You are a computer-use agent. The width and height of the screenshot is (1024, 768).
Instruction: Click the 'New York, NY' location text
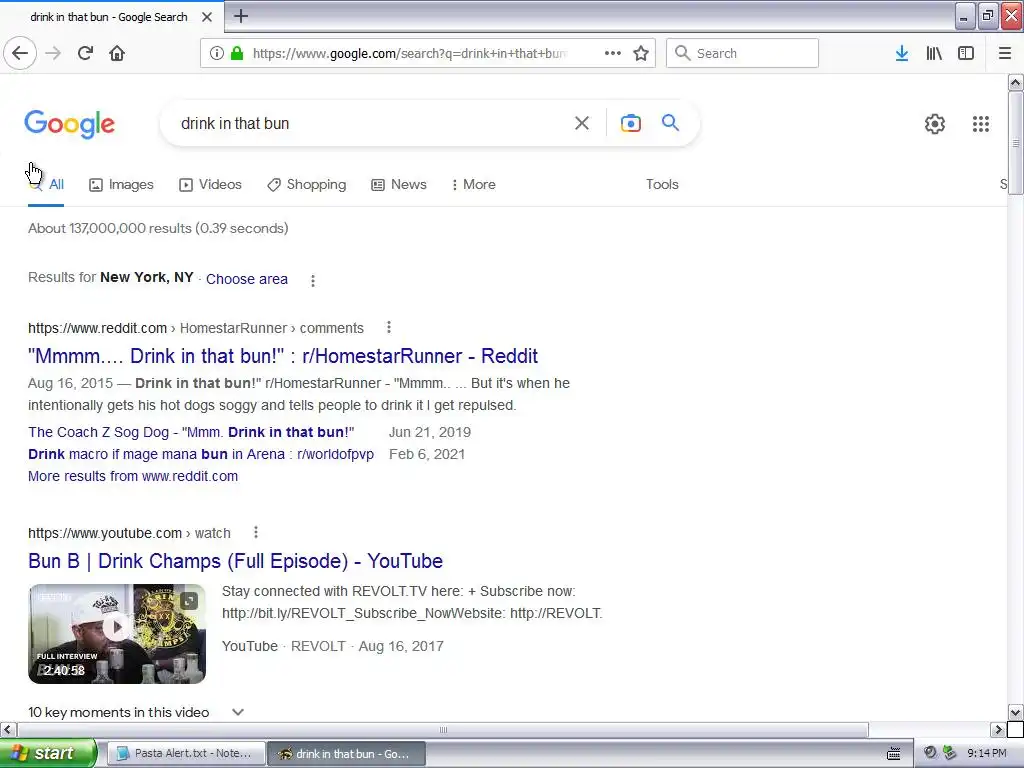(x=146, y=277)
